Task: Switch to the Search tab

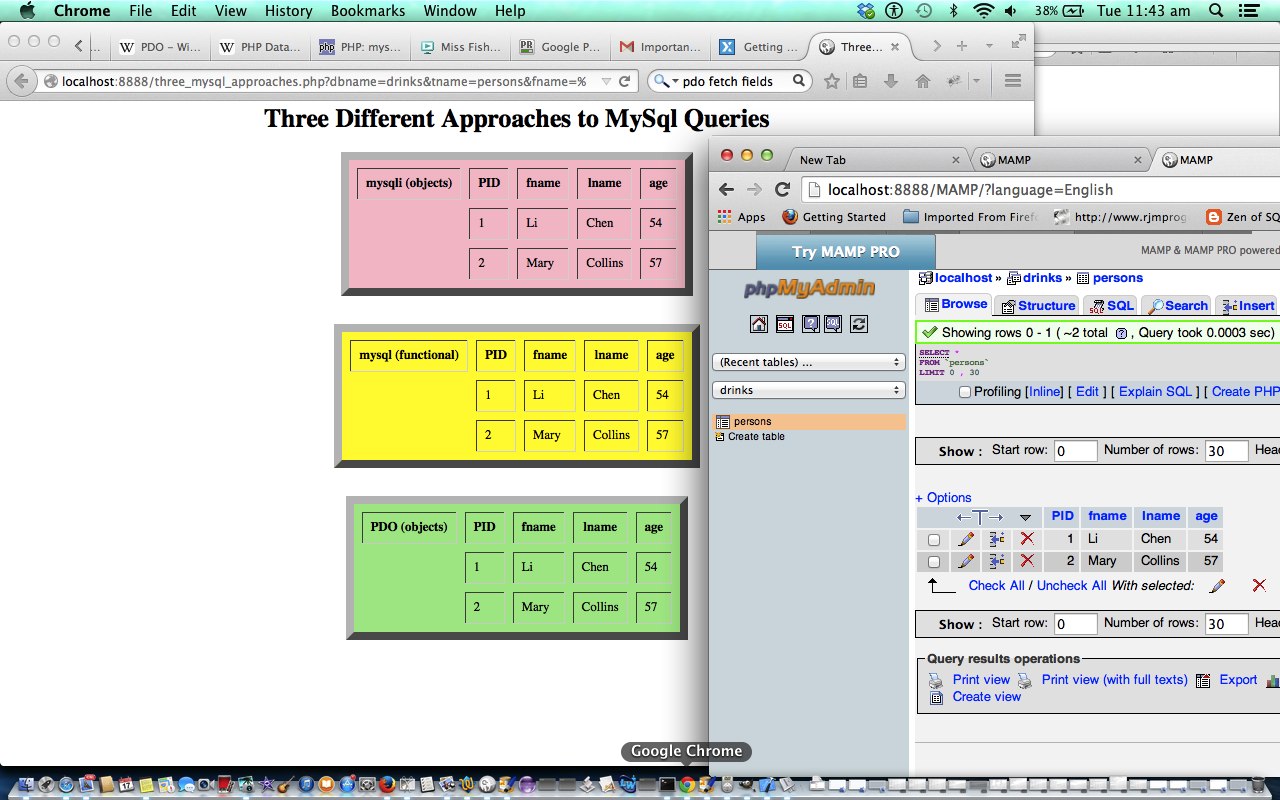Action: (1177, 305)
